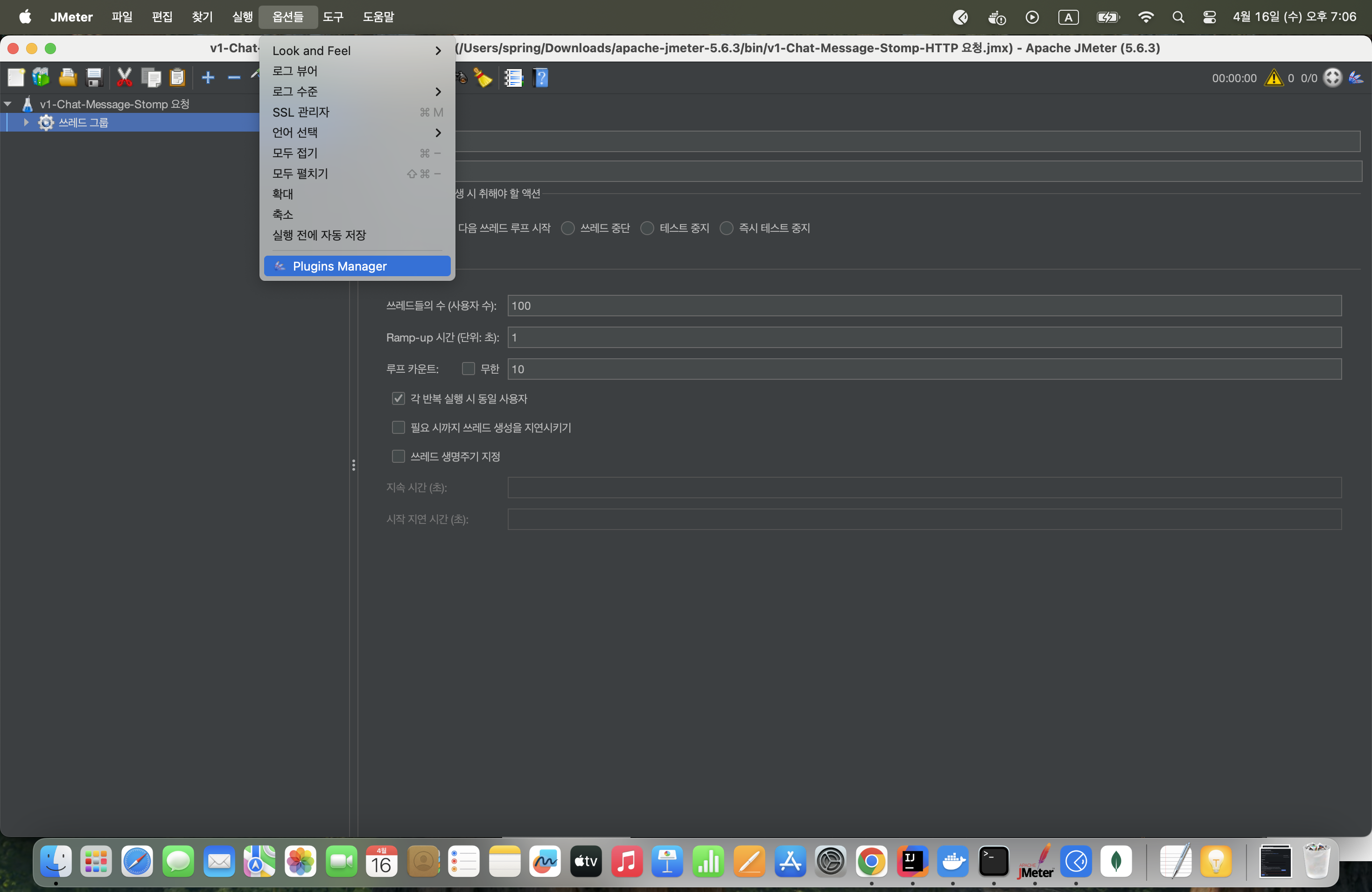The image size is (1372, 892).
Task: Expand 언어 선택 submenu
Action: [x=357, y=132]
